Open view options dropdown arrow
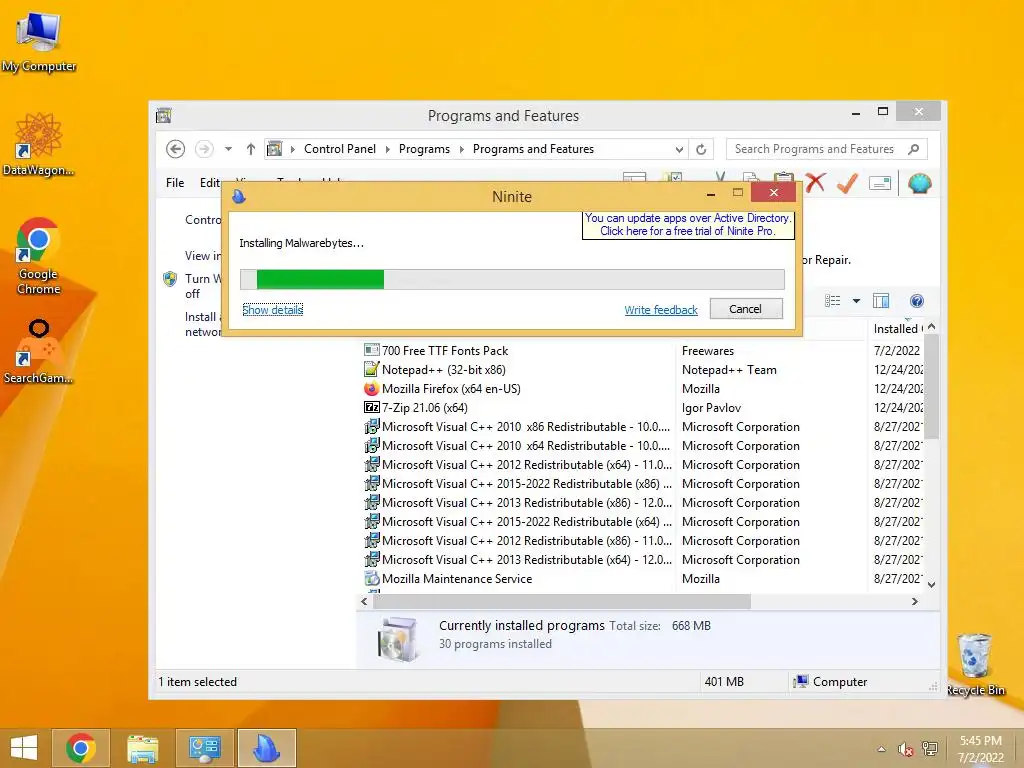 point(856,301)
